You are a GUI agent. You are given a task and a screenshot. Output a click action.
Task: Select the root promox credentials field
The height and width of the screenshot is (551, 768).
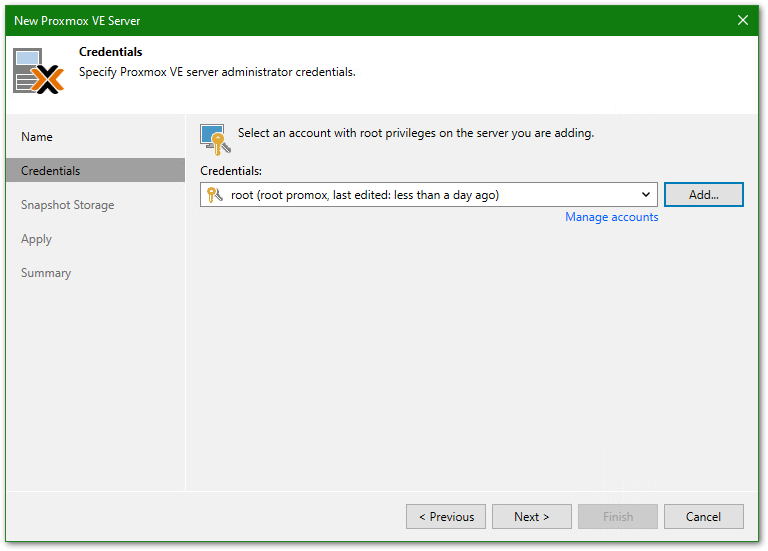[420, 195]
